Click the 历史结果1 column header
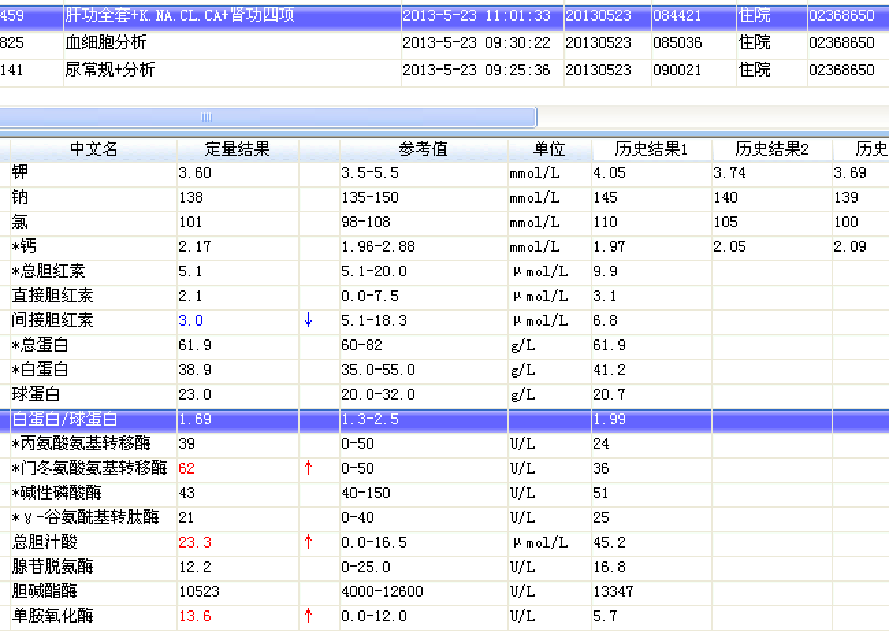This screenshot has height=631, width=890. (651, 149)
